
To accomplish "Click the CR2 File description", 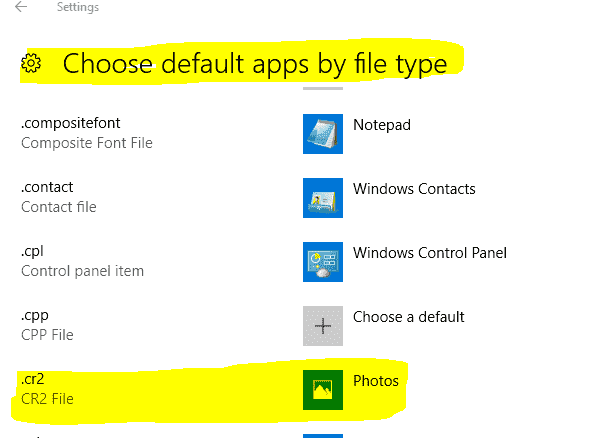I will (47, 399).
